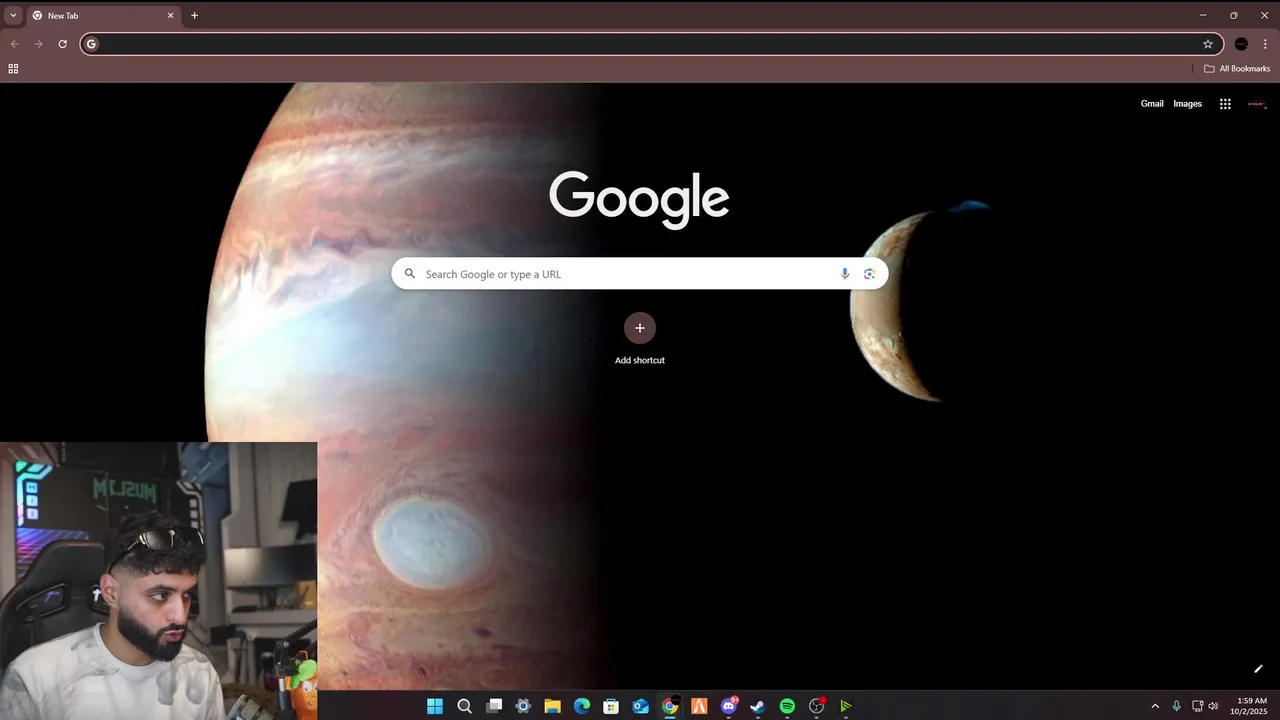Start voice search with microphone icon
The image size is (1280, 720).
point(845,274)
